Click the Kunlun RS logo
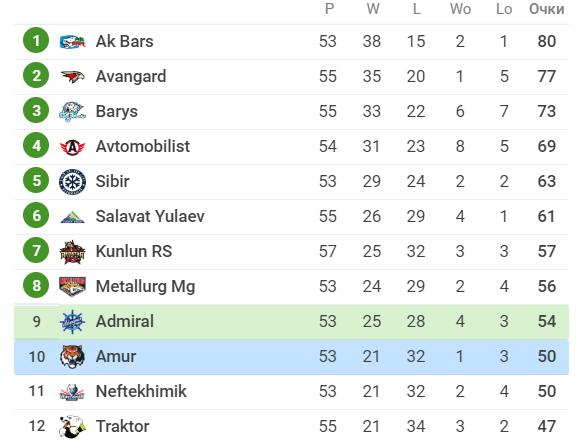Image resolution: width=582 pixels, height=444 pixels. click(72, 252)
